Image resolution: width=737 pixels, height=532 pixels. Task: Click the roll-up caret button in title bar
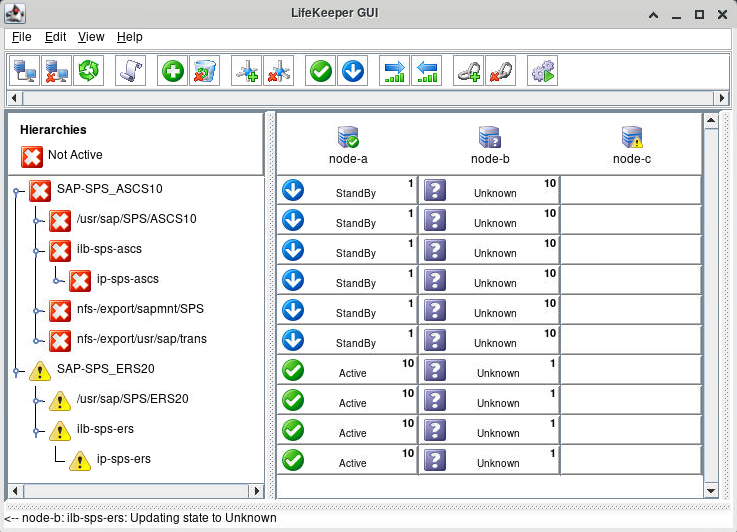653,15
